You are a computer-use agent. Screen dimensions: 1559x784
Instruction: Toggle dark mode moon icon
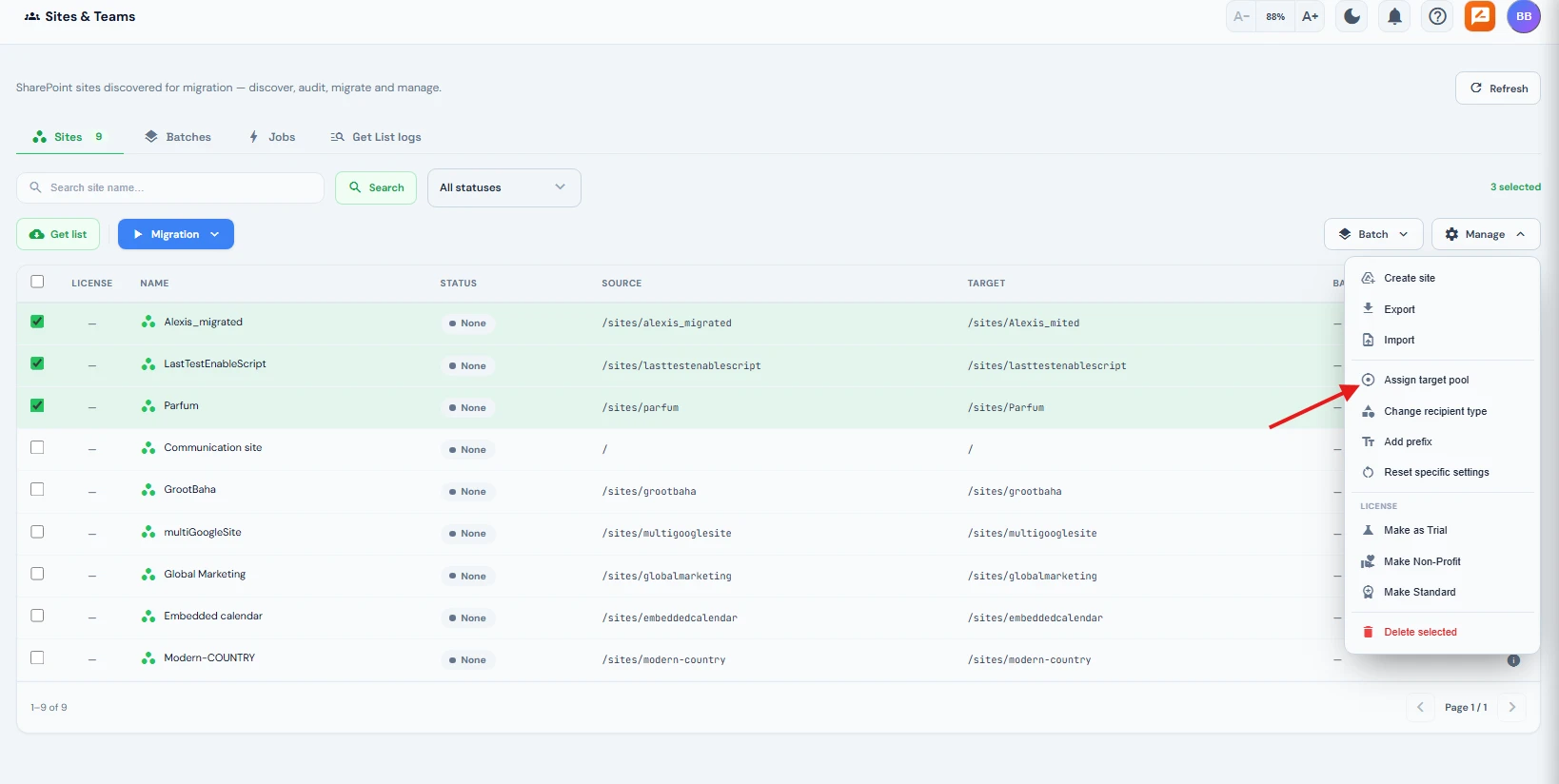pos(1352,16)
